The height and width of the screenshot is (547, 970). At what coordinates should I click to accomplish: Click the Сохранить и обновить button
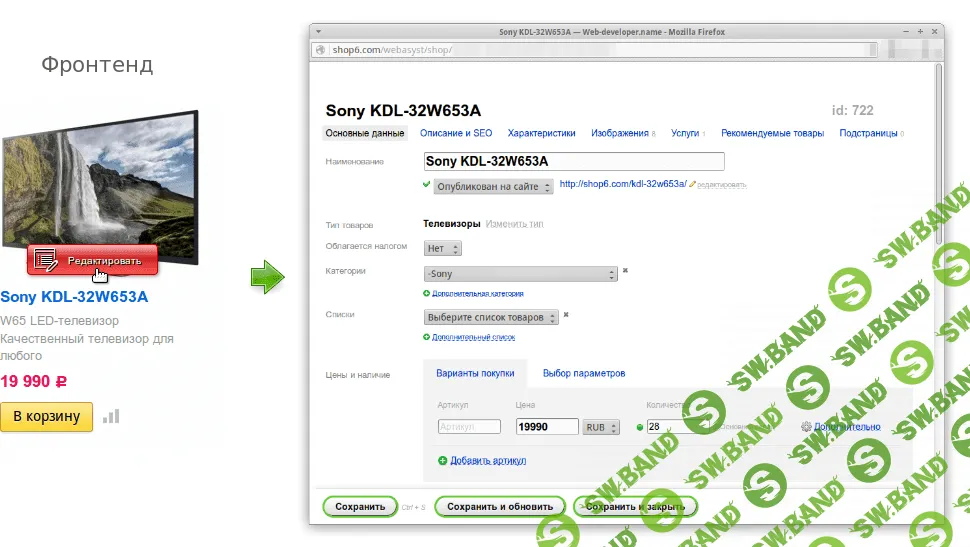tap(499, 507)
